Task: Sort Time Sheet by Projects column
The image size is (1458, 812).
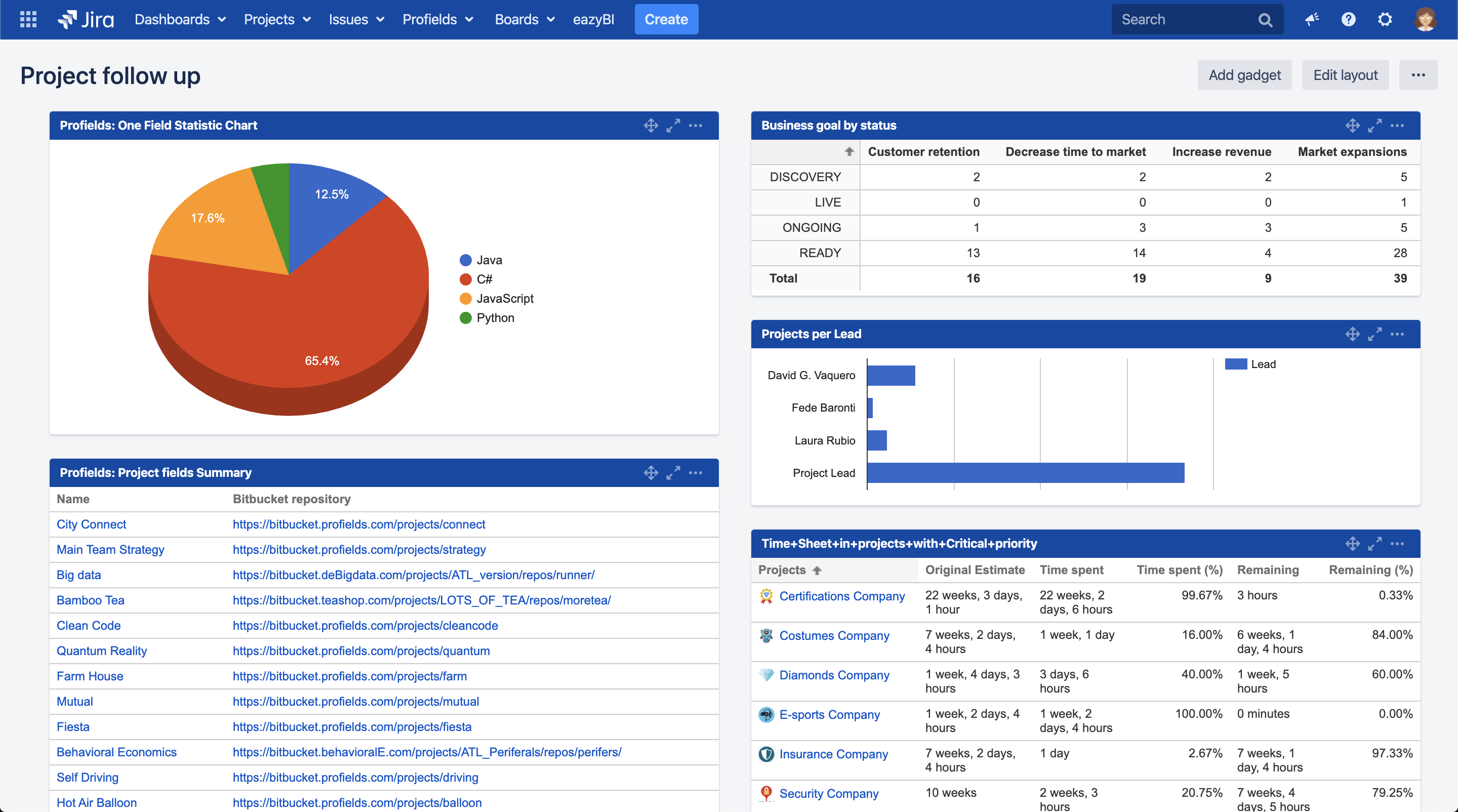Action: coord(790,570)
